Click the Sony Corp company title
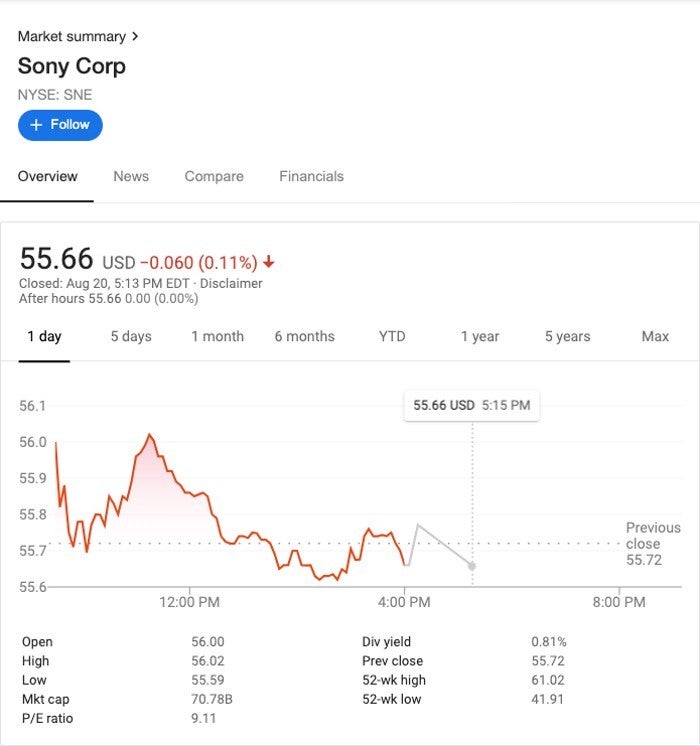The width and height of the screenshot is (700, 746). 72,66
